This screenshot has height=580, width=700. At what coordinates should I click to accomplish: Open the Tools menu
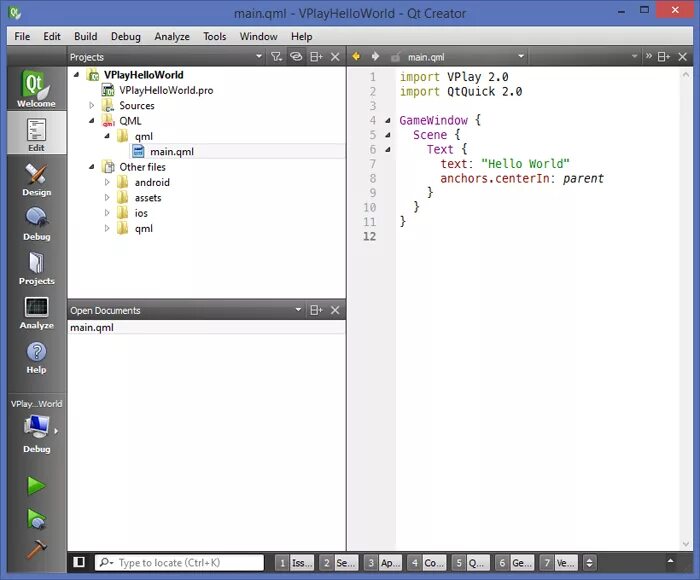215,36
